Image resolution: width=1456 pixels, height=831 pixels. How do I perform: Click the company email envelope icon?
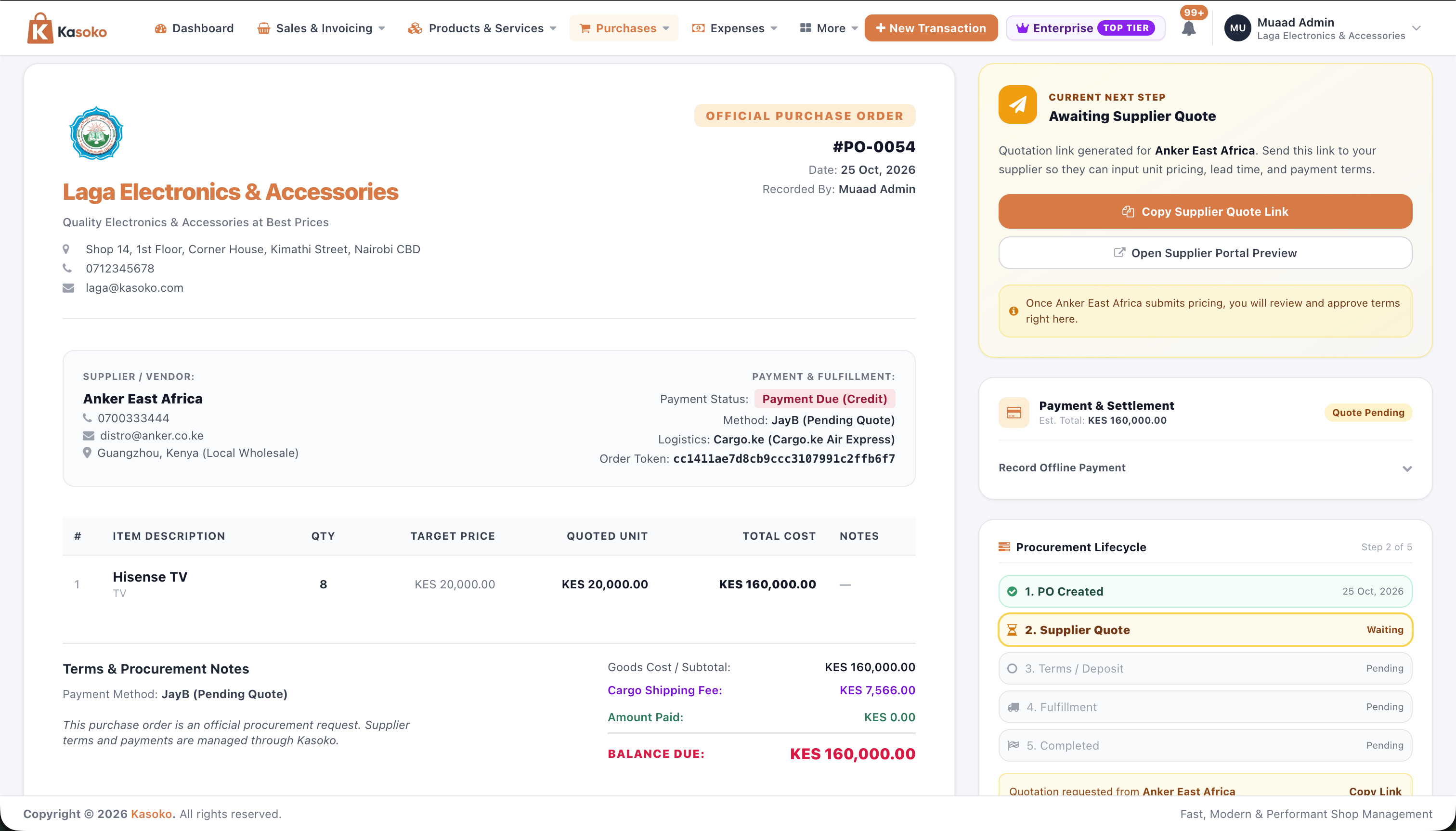tap(68, 287)
